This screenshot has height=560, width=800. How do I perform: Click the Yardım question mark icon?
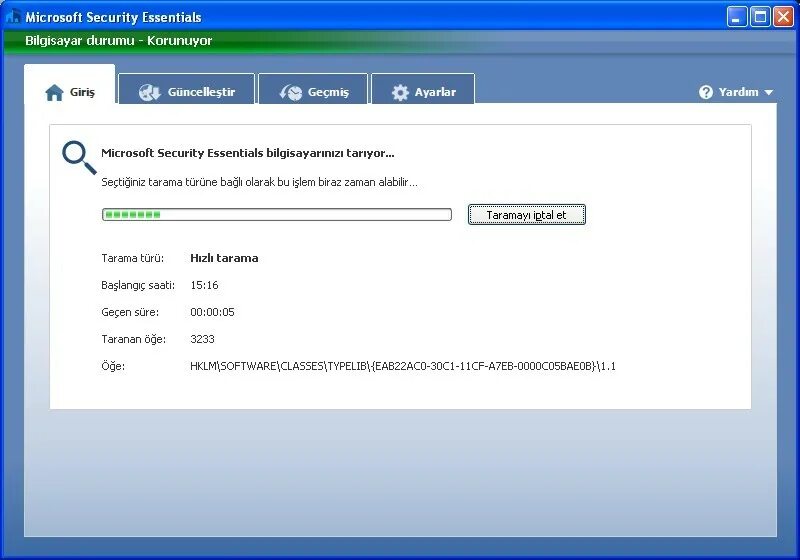tap(706, 92)
